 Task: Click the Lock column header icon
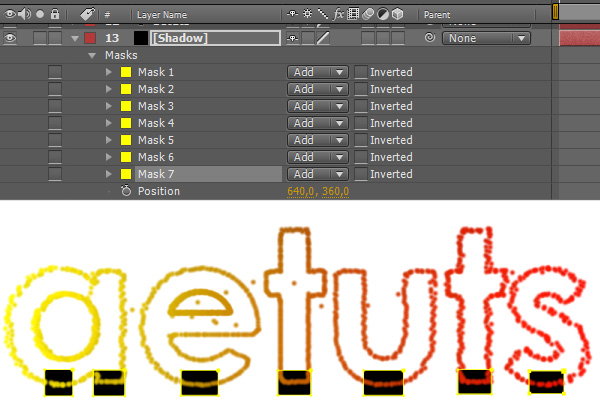[55, 15]
